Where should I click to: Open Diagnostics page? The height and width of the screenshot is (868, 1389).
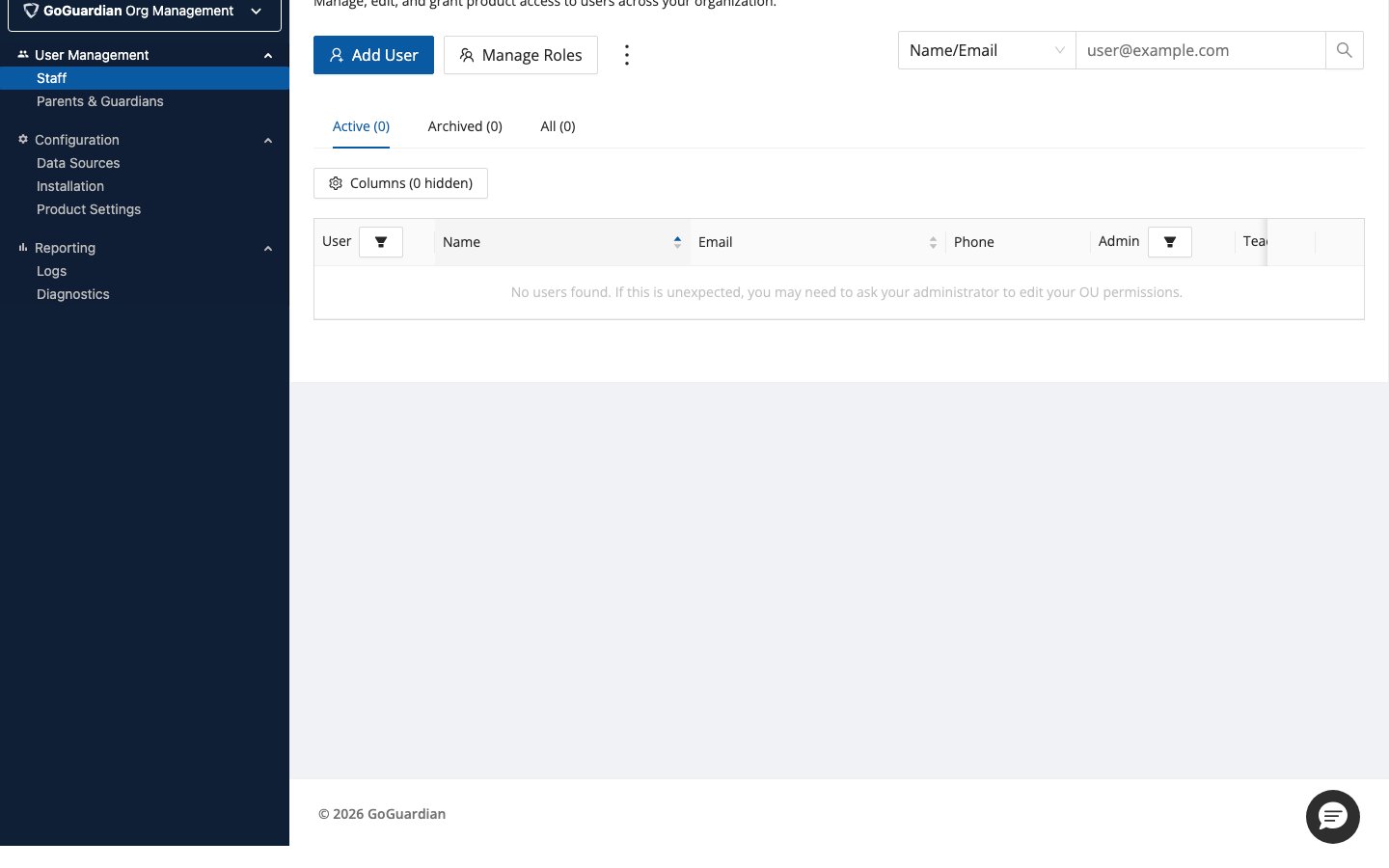73,294
